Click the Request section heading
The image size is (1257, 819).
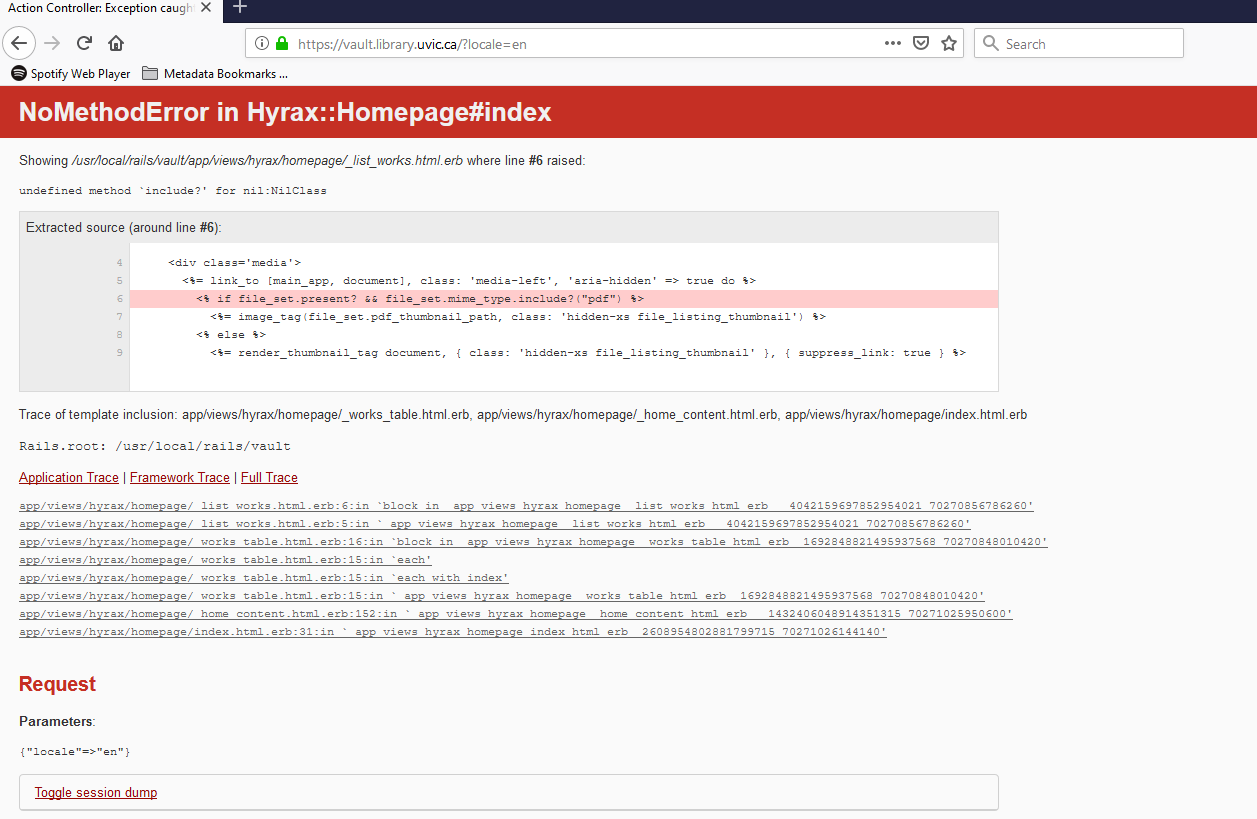[57, 684]
